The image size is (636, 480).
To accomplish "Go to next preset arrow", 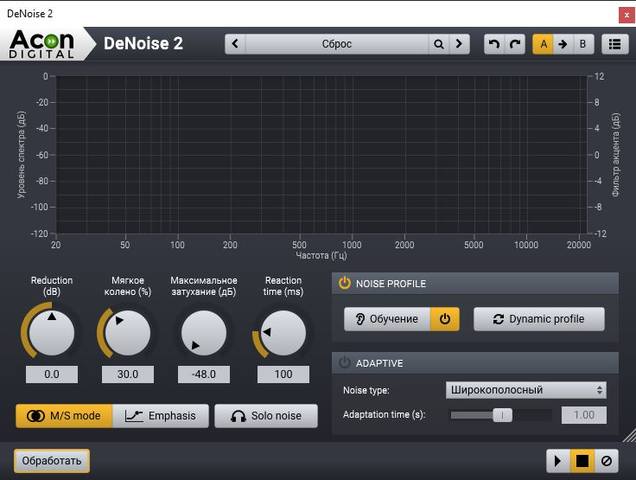I will click(x=459, y=44).
